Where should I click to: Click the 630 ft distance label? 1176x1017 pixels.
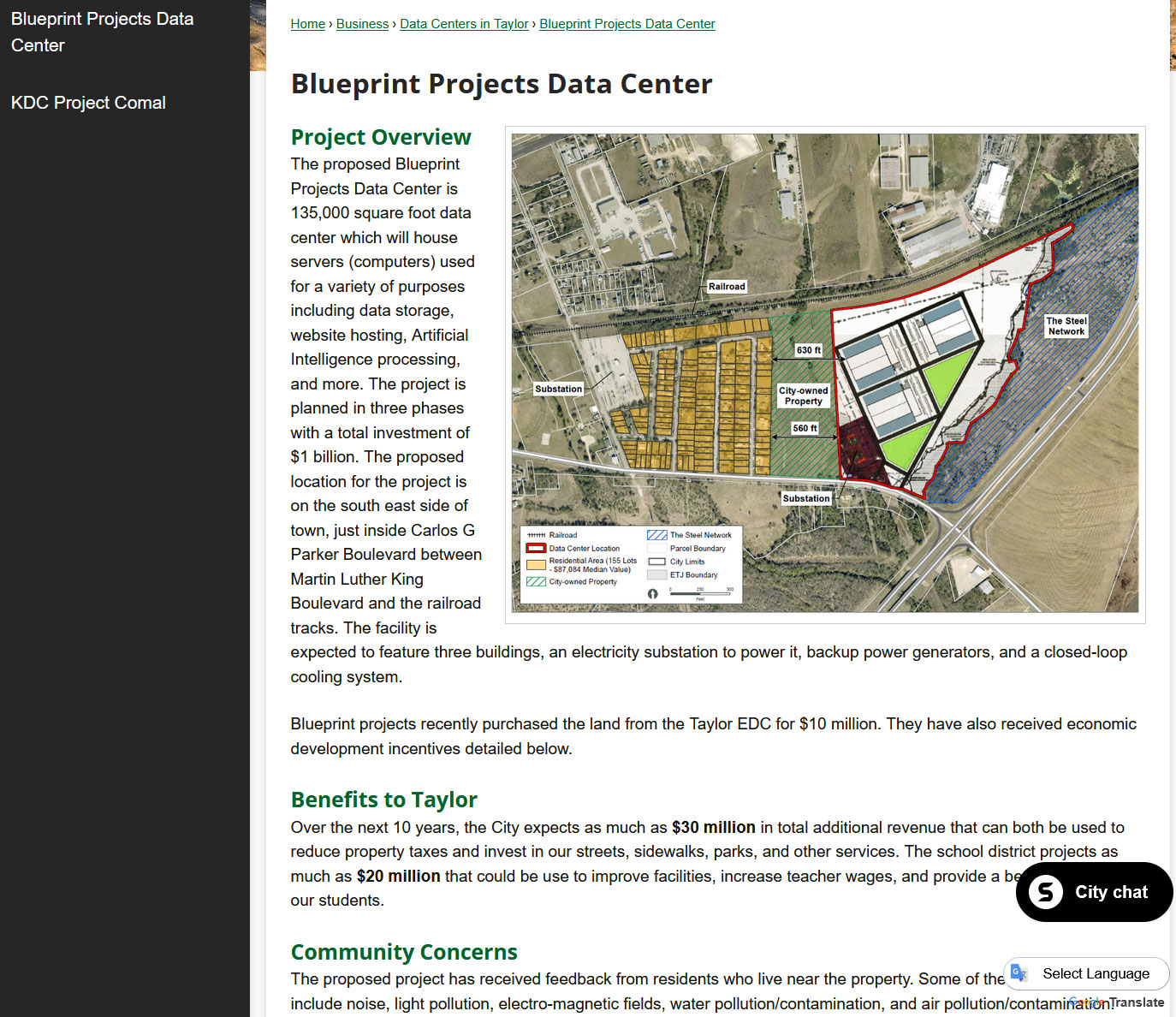tap(808, 350)
